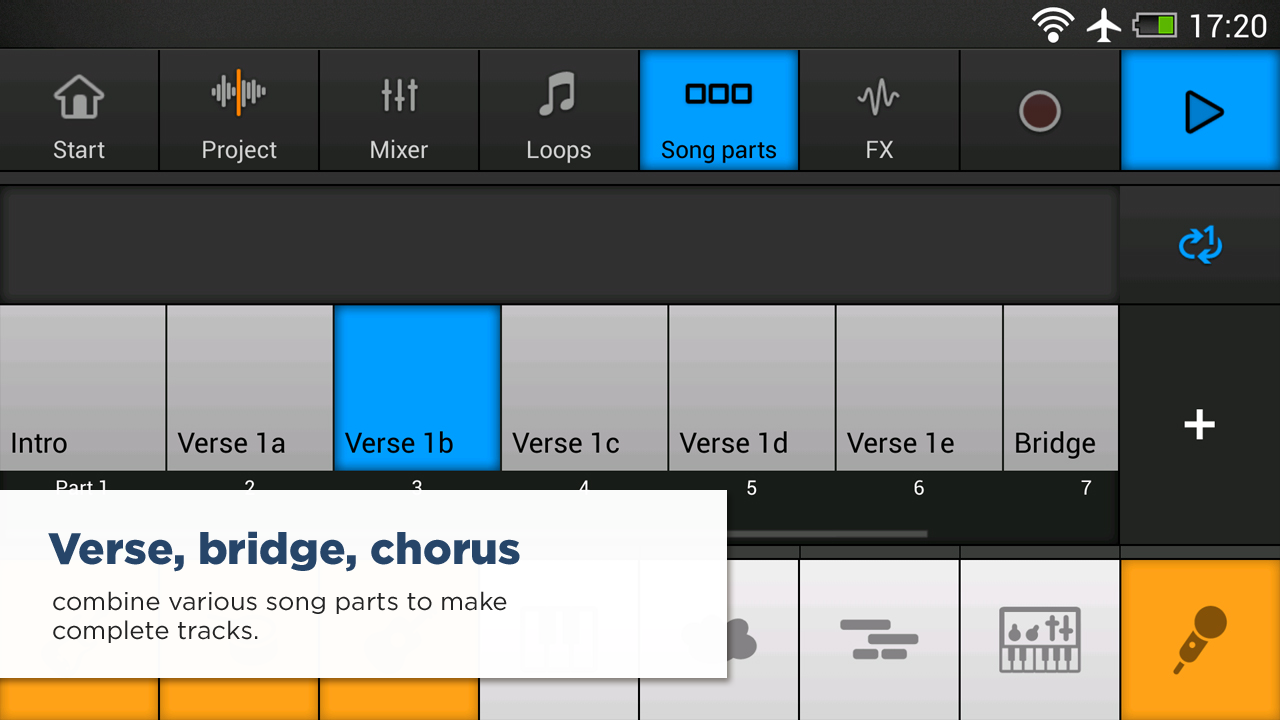The height and width of the screenshot is (720, 1280).
Task: Open the keyboard synthesizer instrument
Action: [1040, 638]
